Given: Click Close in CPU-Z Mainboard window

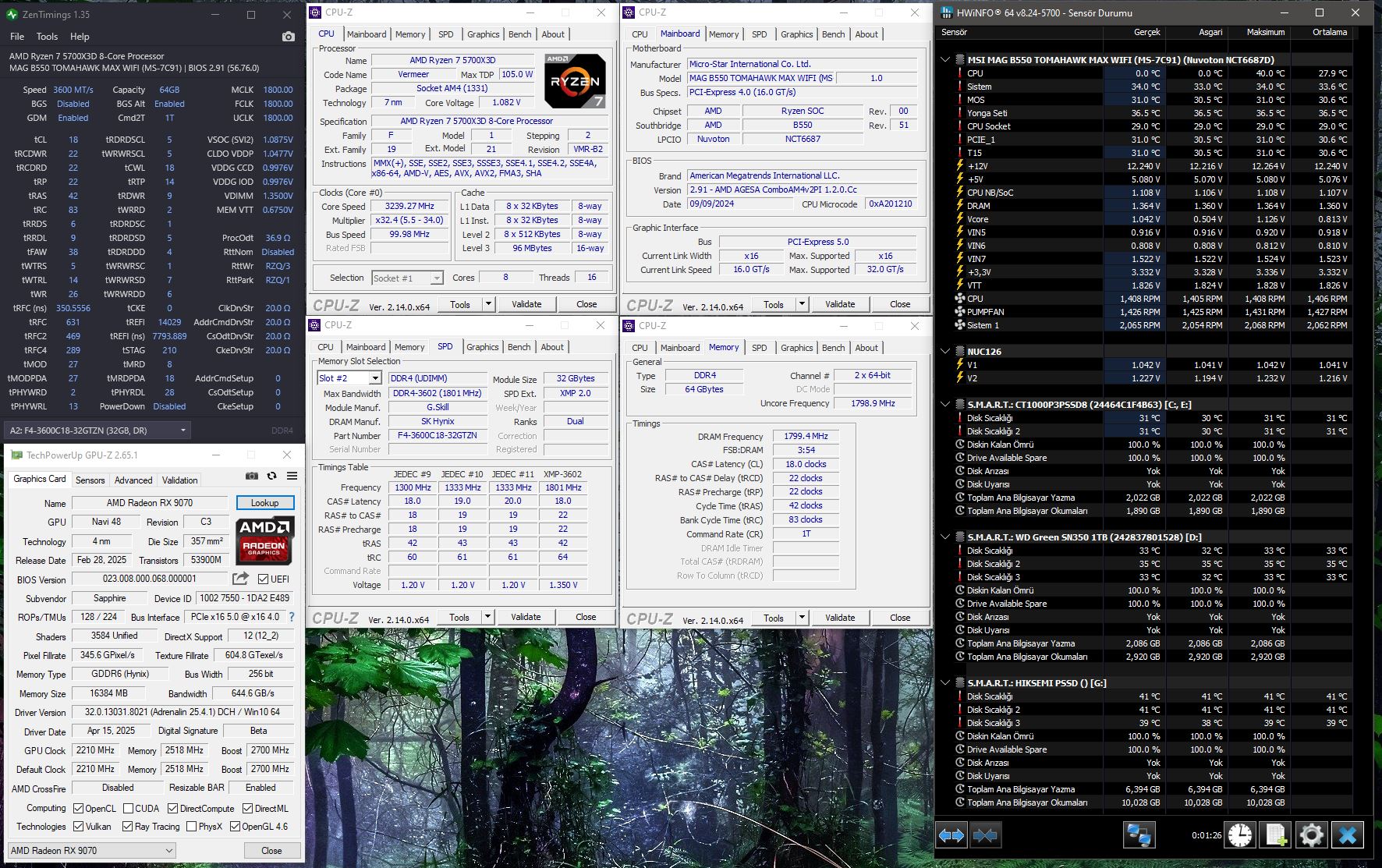Looking at the screenshot, I should [900, 304].
